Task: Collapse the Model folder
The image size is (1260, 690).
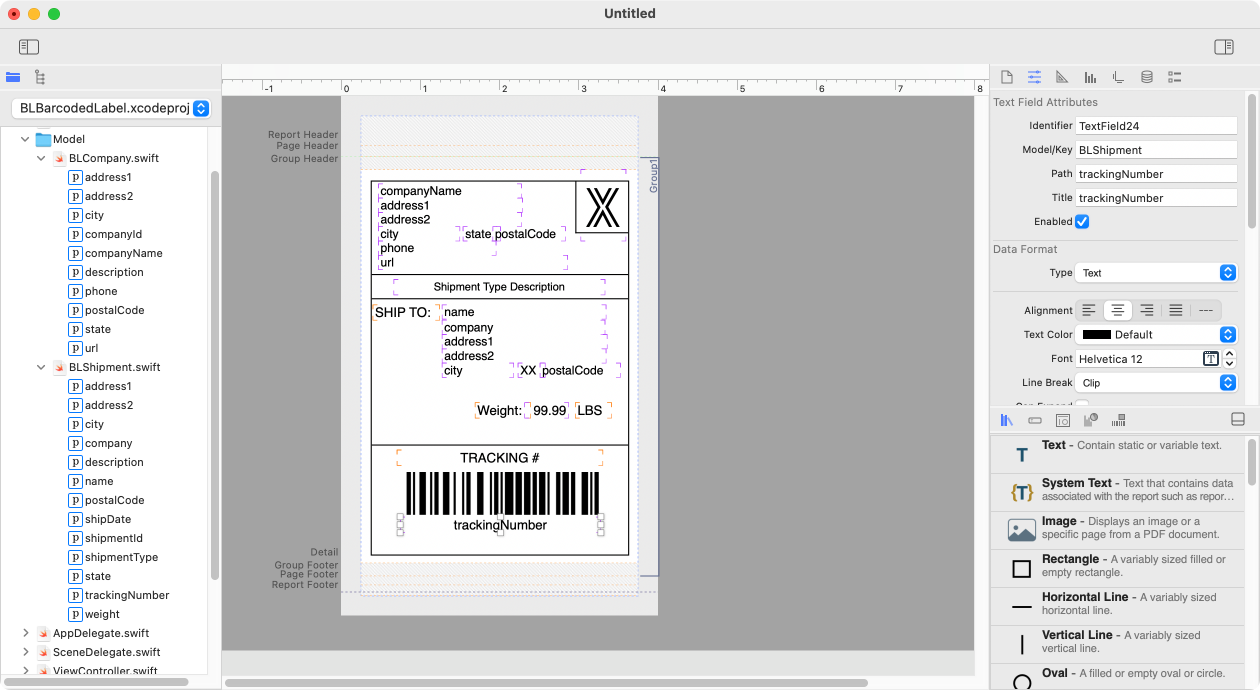Action: point(26,139)
